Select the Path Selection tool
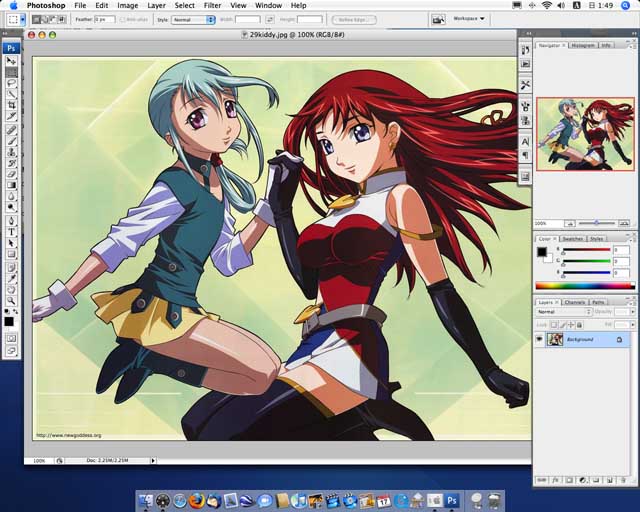Viewport: 640px width, 512px height. (x=11, y=243)
